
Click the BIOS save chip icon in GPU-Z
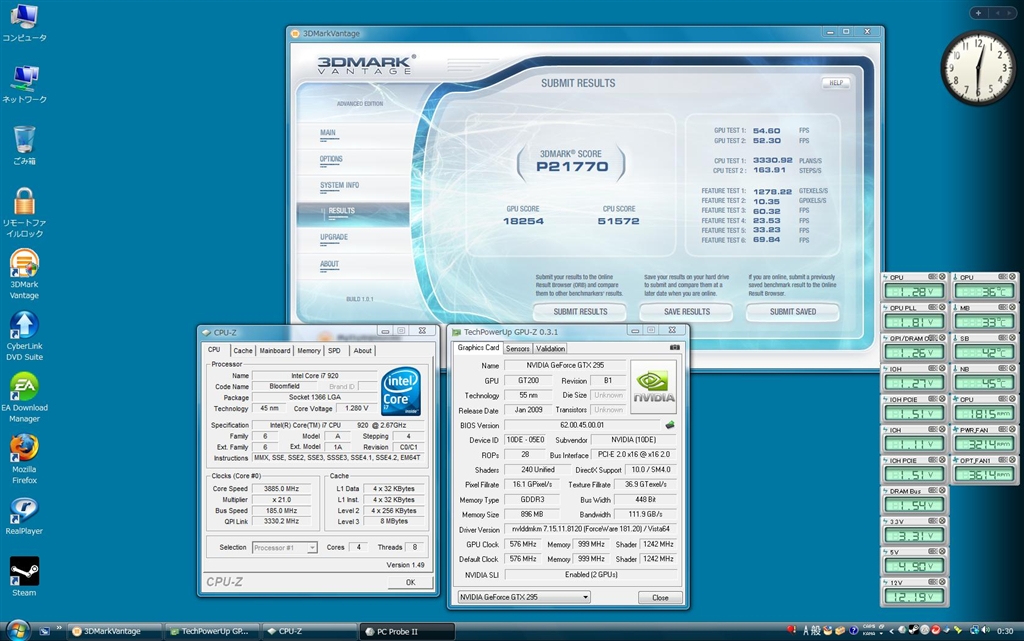coord(669,425)
